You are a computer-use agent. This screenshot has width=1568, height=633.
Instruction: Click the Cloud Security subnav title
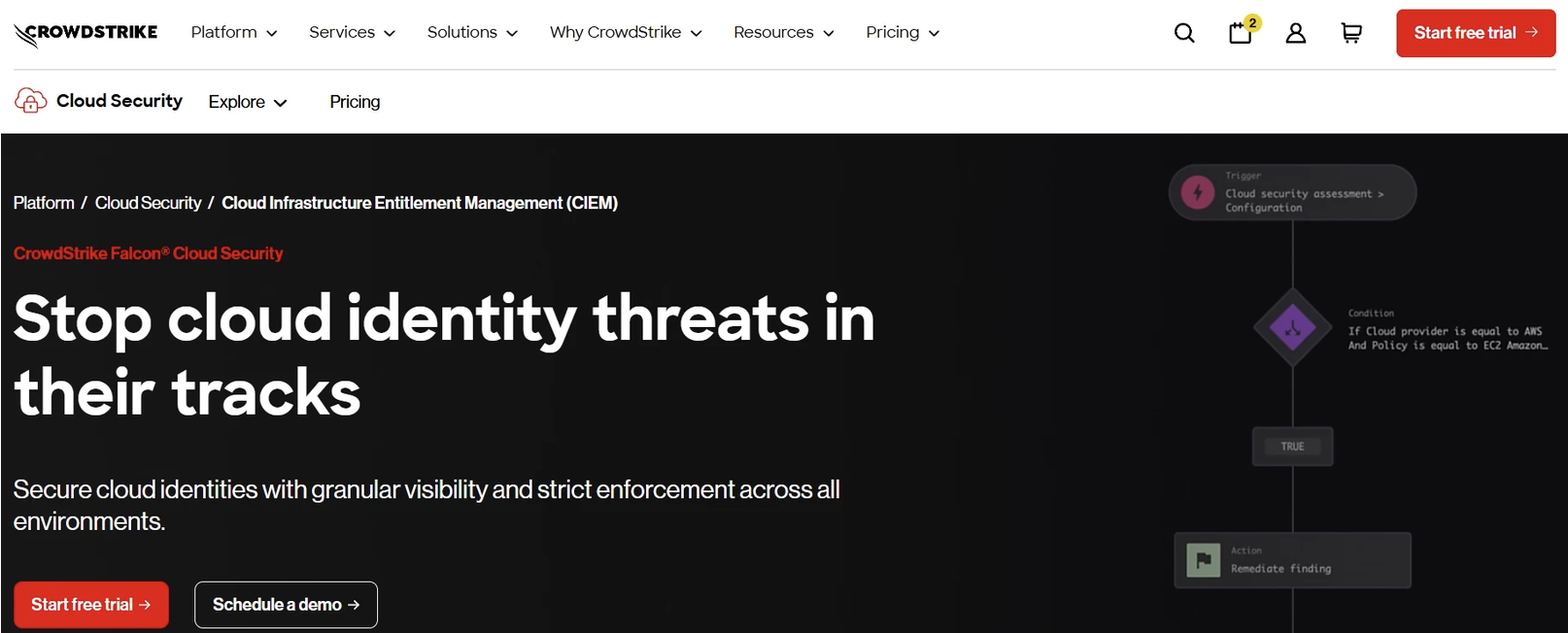tap(119, 101)
